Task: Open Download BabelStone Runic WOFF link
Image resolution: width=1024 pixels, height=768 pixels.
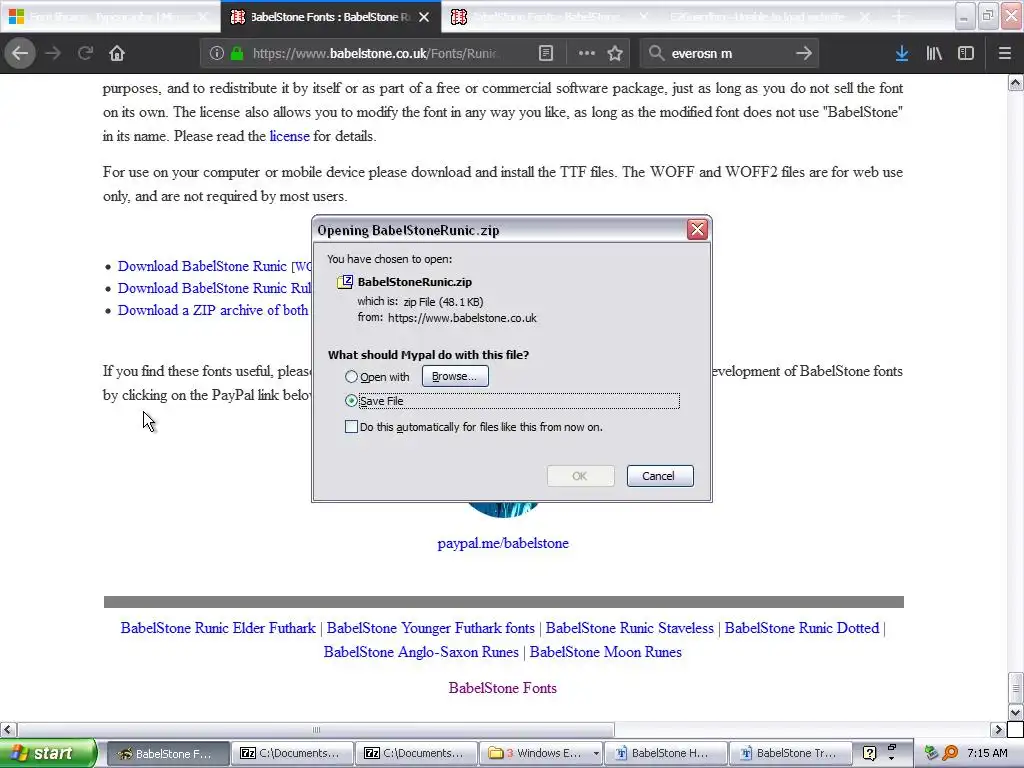Action: coord(215,266)
